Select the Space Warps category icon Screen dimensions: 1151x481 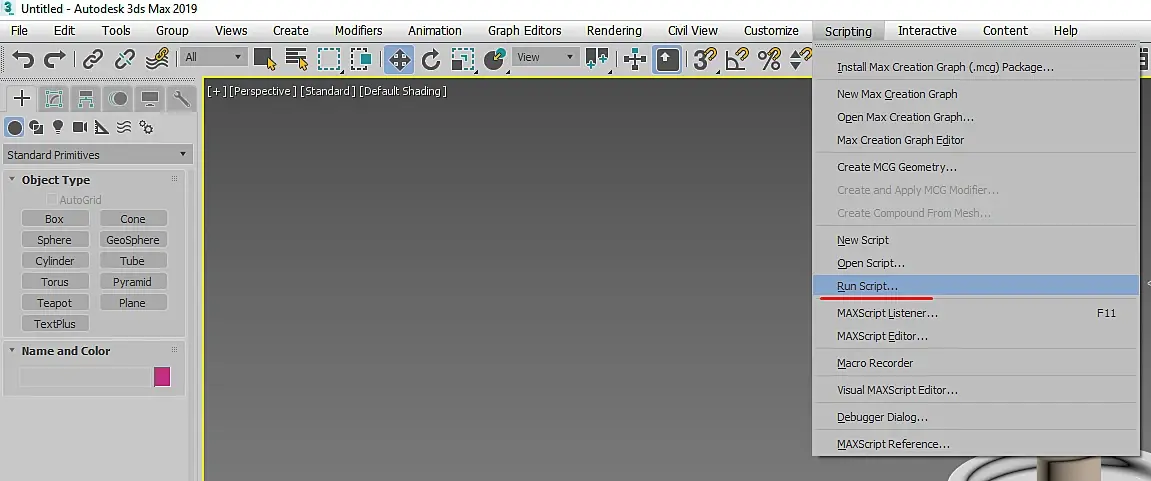point(124,128)
